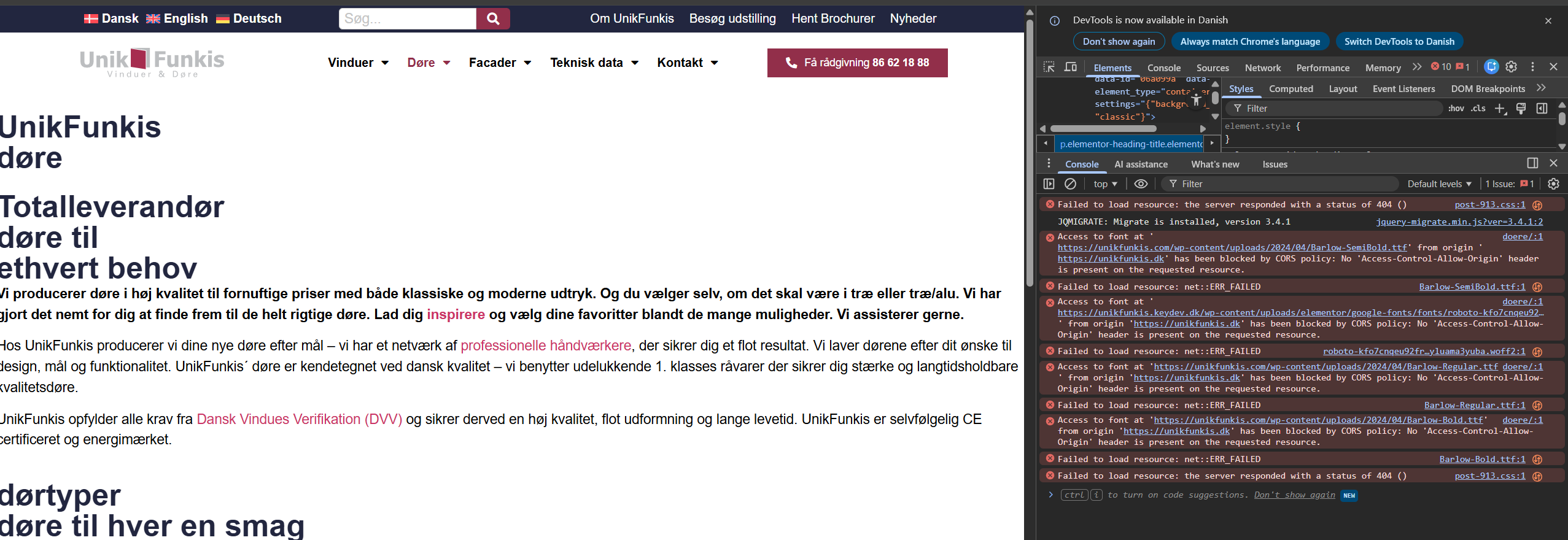This screenshot has width=1568, height=540.
Task: Switch to the Event Listeners tab
Action: tap(1404, 89)
